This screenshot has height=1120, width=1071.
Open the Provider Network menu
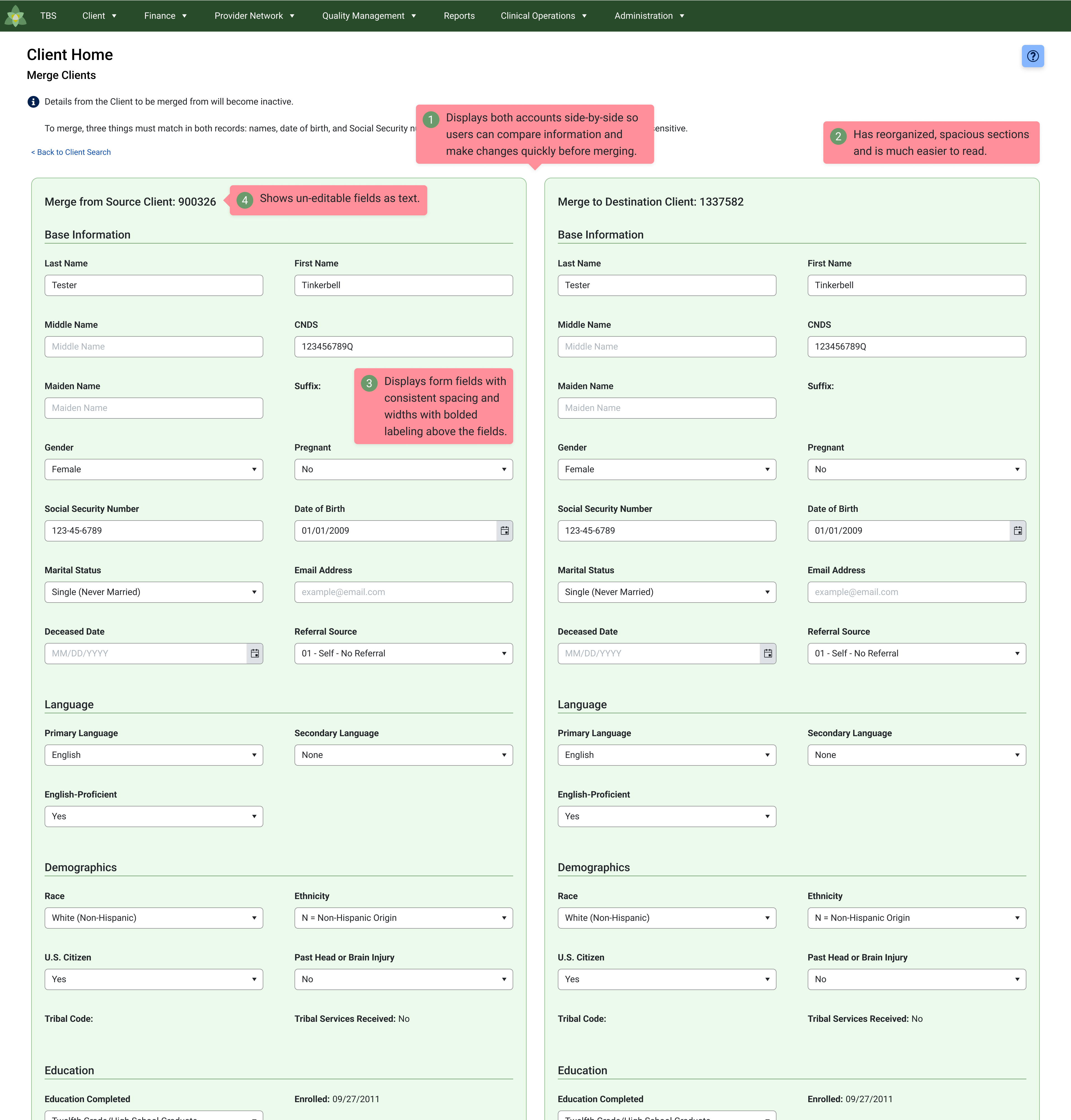point(255,16)
